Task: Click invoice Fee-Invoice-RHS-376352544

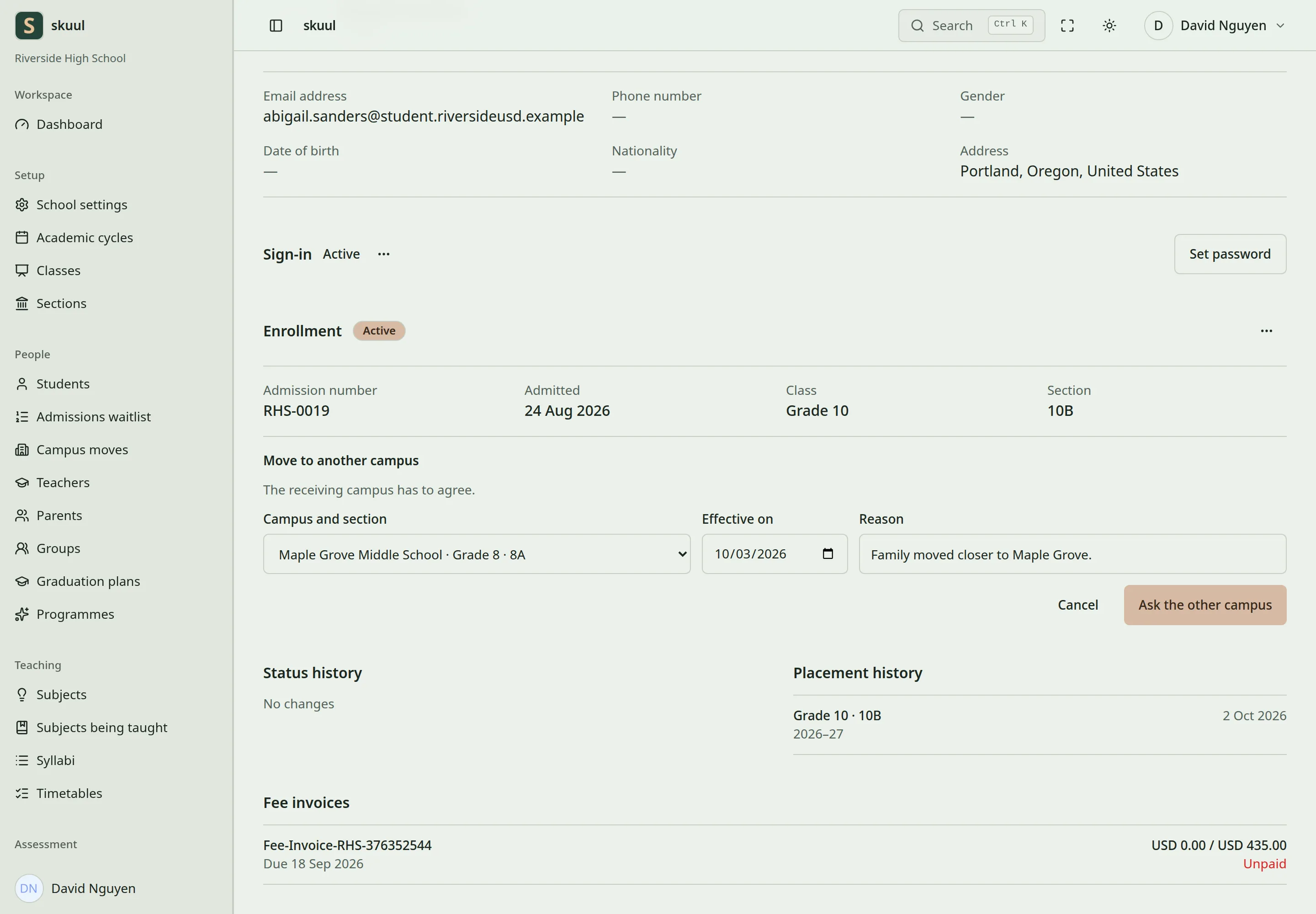Action: [x=347, y=845]
